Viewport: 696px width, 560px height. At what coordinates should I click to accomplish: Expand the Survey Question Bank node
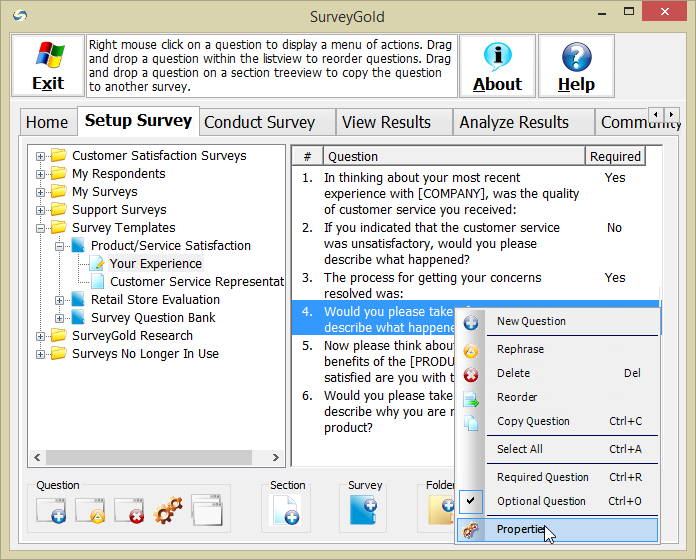point(59,318)
